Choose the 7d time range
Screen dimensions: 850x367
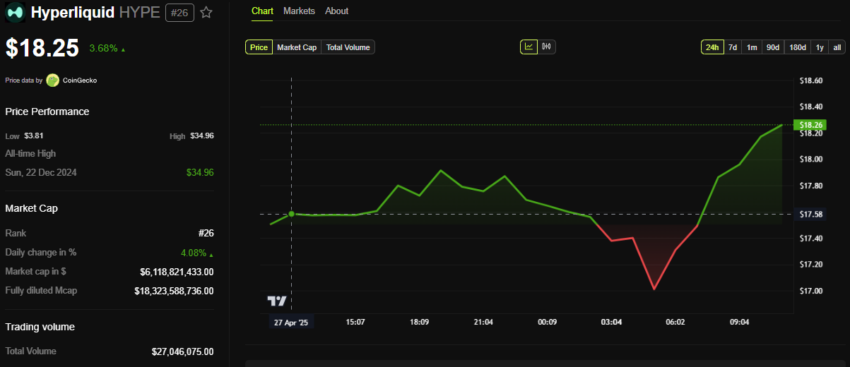tap(732, 47)
